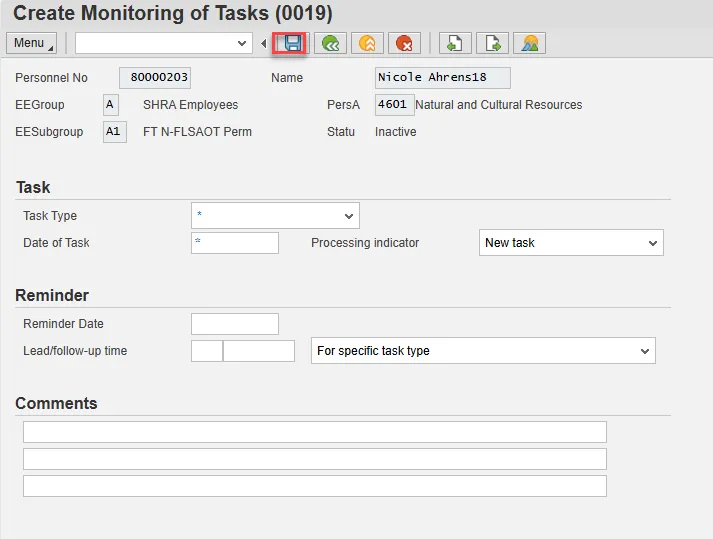The width and height of the screenshot is (713, 539).
Task: Go to the next record icon
Action: (x=492, y=43)
